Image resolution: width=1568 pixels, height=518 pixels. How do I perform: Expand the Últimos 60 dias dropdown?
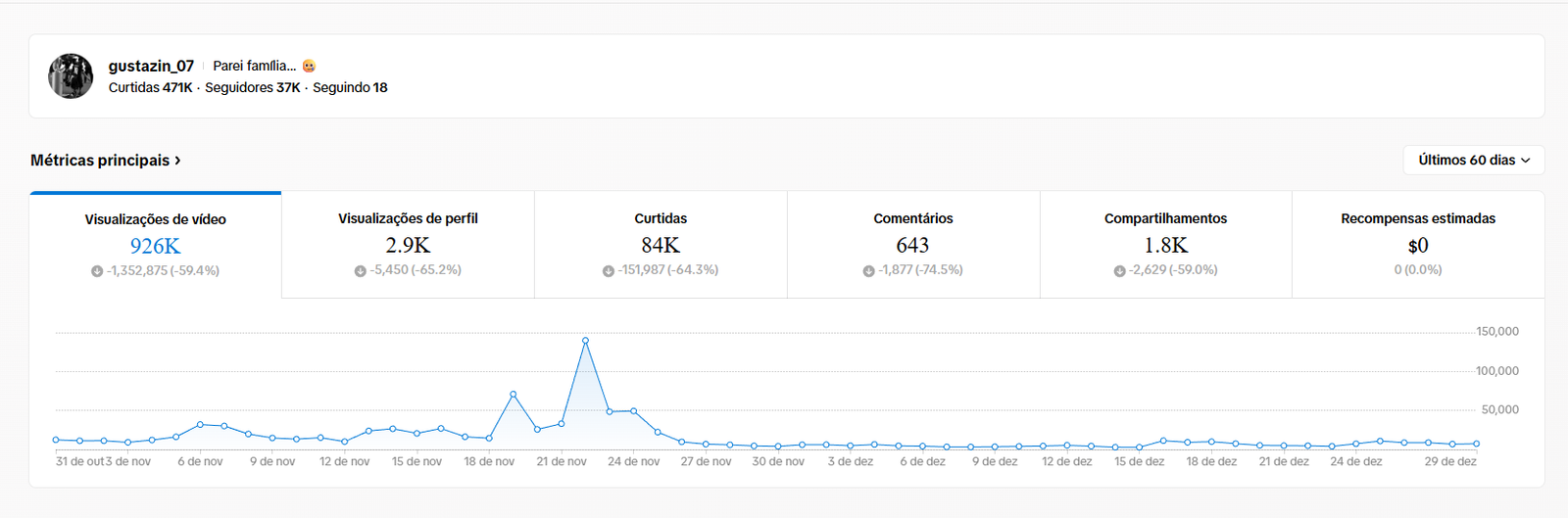[x=1474, y=160]
